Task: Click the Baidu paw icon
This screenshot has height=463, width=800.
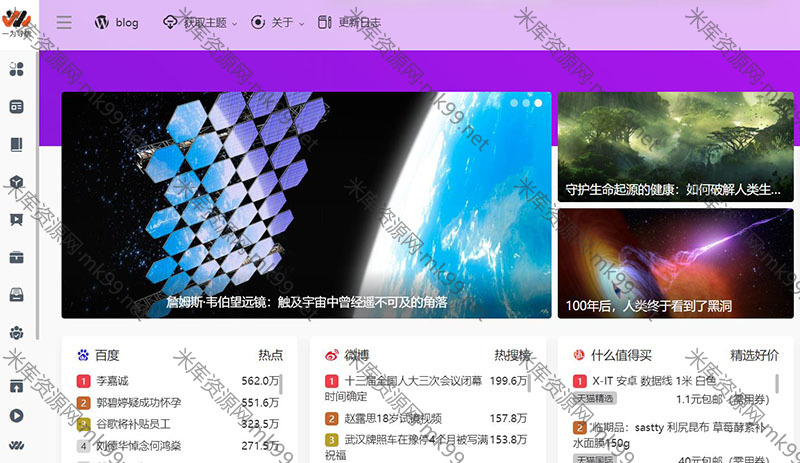Action: 83,355
